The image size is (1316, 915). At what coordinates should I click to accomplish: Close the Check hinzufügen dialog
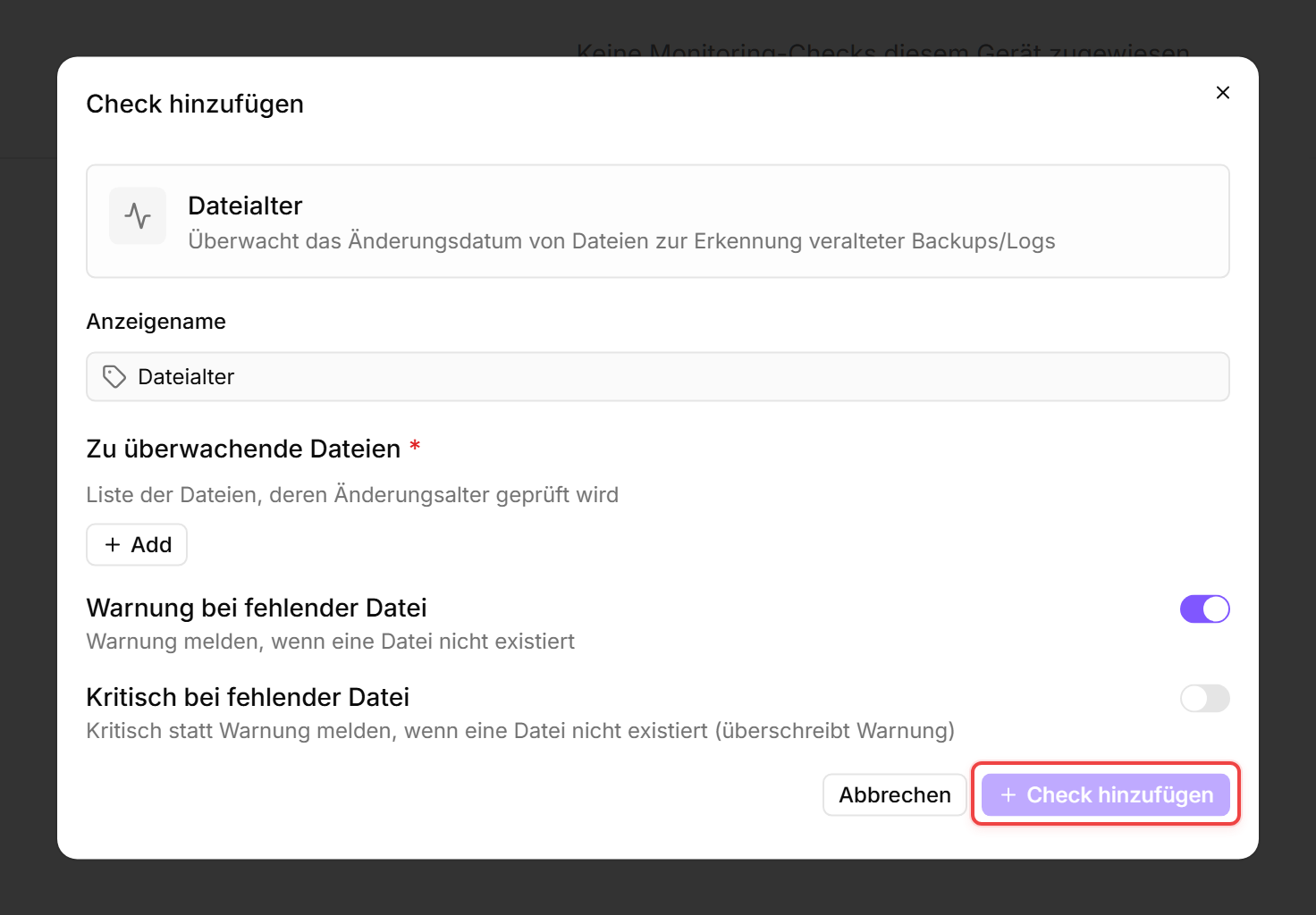(x=1223, y=93)
